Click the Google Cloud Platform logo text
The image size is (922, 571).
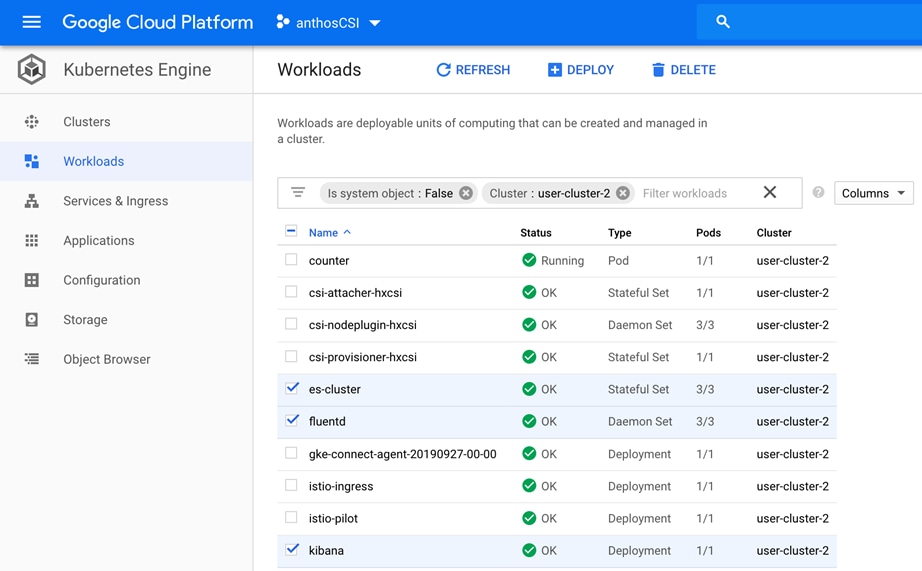point(158,22)
